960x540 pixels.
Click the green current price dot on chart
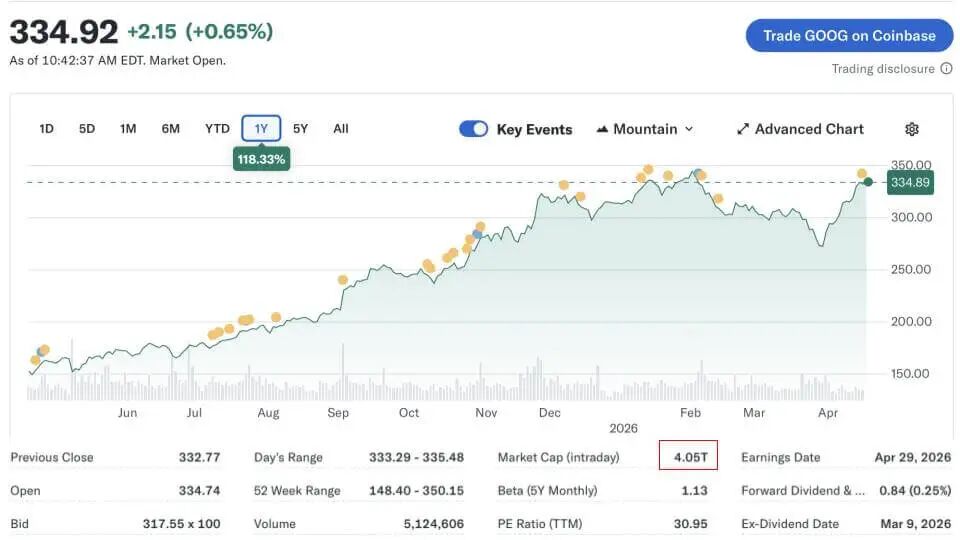868,182
